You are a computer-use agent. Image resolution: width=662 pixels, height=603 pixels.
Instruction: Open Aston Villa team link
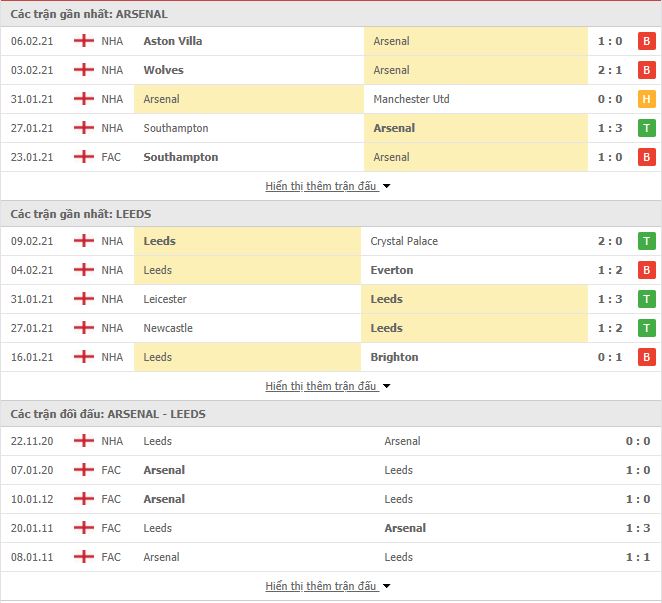click(x=173, y=41)
